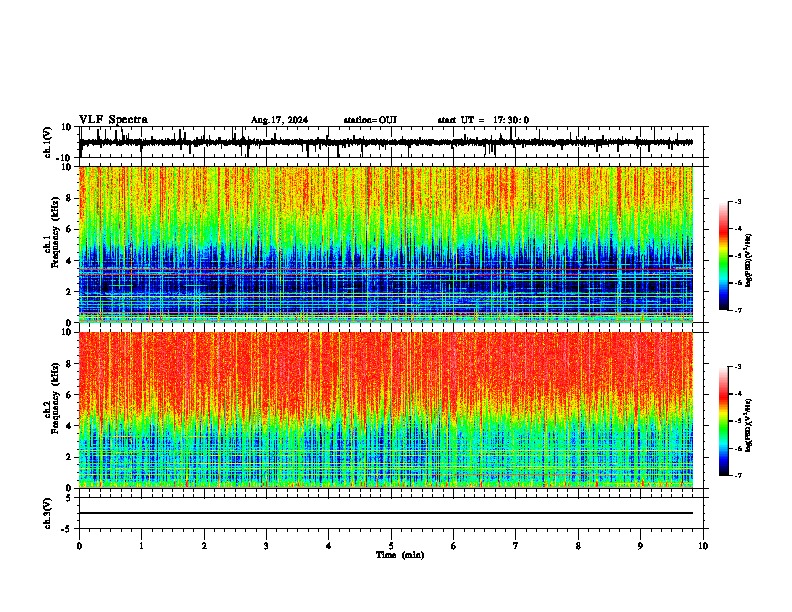Screen dimensions: 792x612
Task: Click time axis tick label 7
Action: coord(516,546)
